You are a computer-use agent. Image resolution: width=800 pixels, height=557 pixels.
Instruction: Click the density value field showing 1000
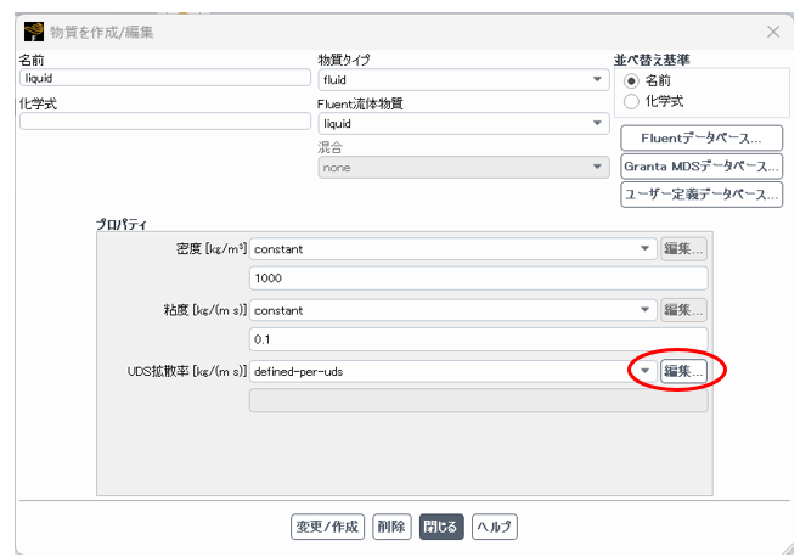pyautogui.click(x=478, y=278)
